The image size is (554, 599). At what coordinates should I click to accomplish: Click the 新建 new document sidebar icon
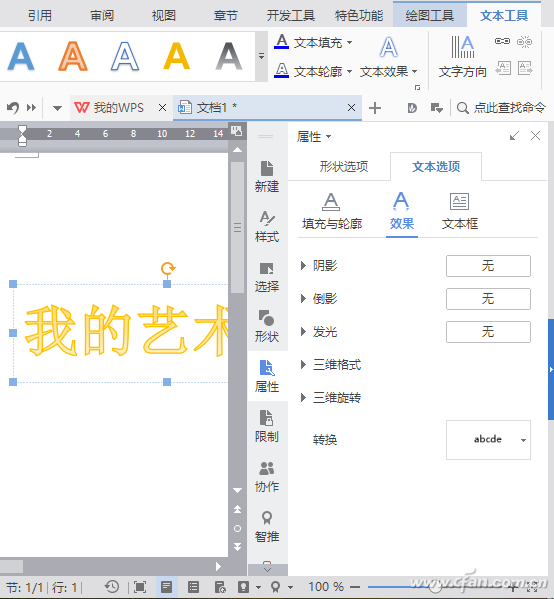point(267,177)
